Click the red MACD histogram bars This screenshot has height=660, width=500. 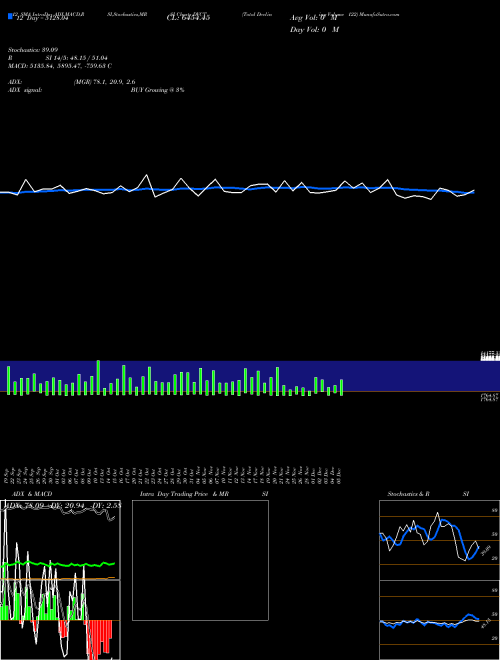100,638
